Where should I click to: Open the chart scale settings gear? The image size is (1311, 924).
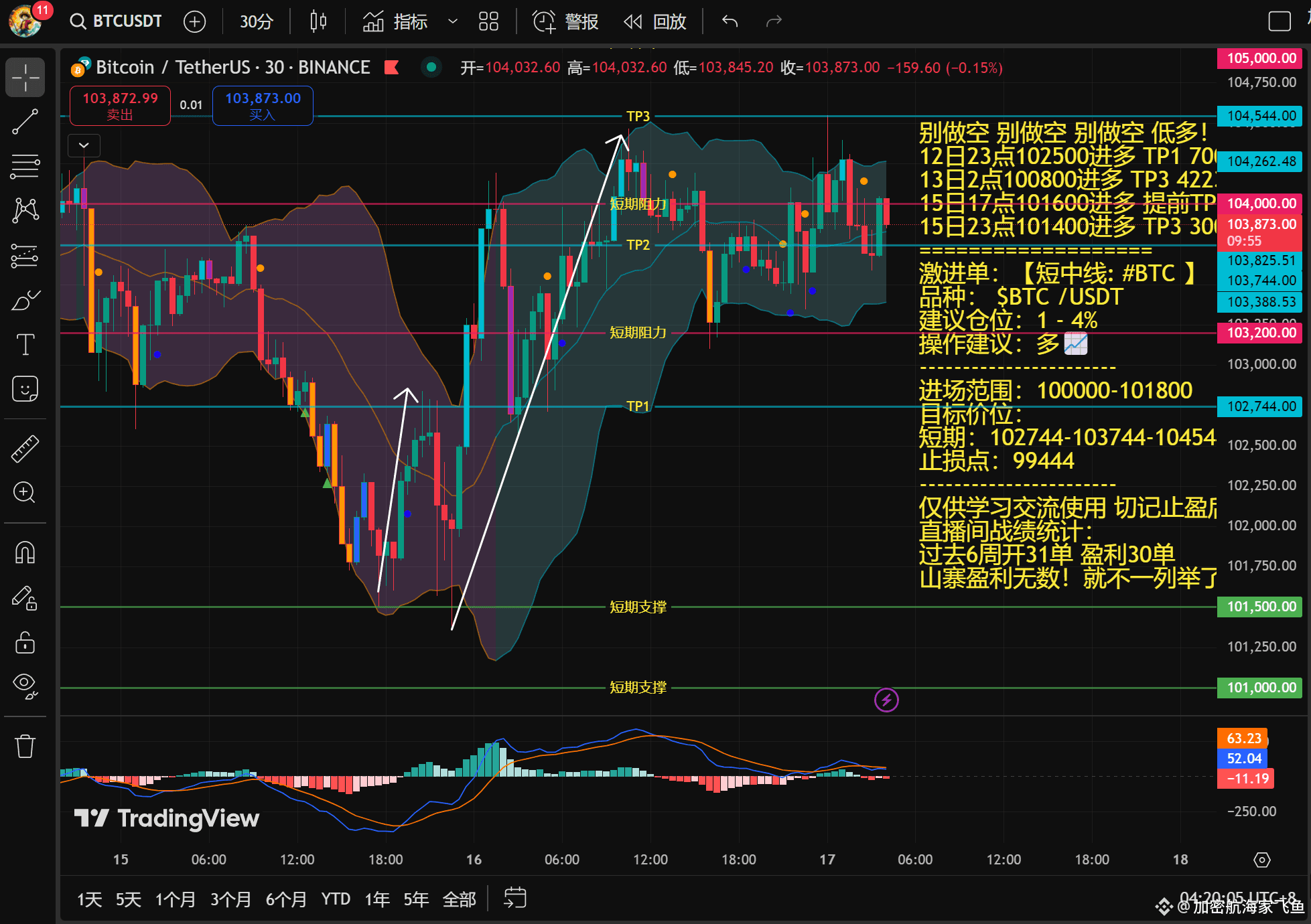click(1262, 860)
